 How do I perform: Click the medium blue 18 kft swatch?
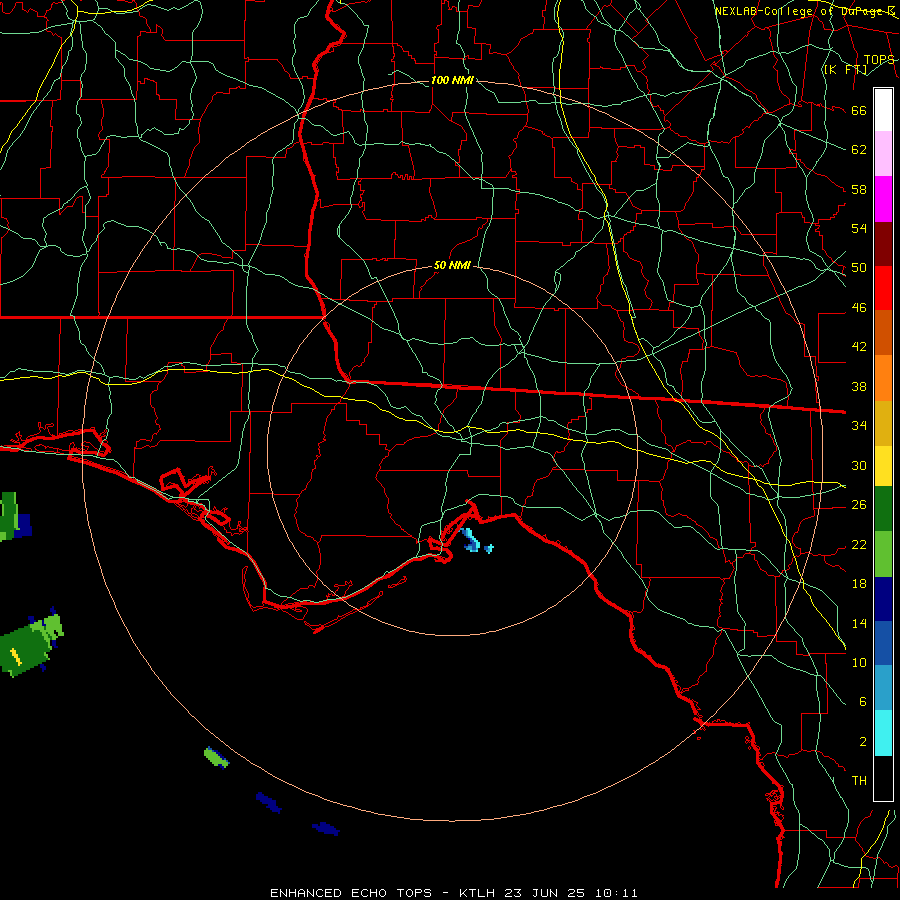click(x=883, y=643)
